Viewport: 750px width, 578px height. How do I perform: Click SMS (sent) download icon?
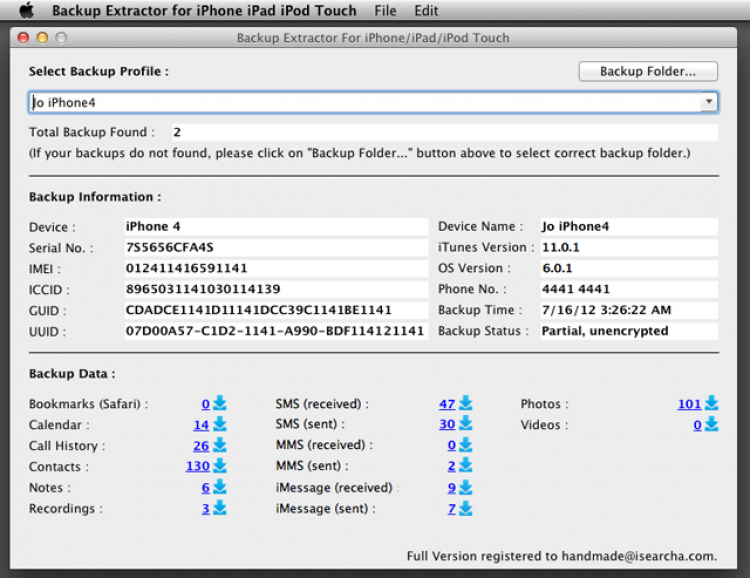point(465,424)
